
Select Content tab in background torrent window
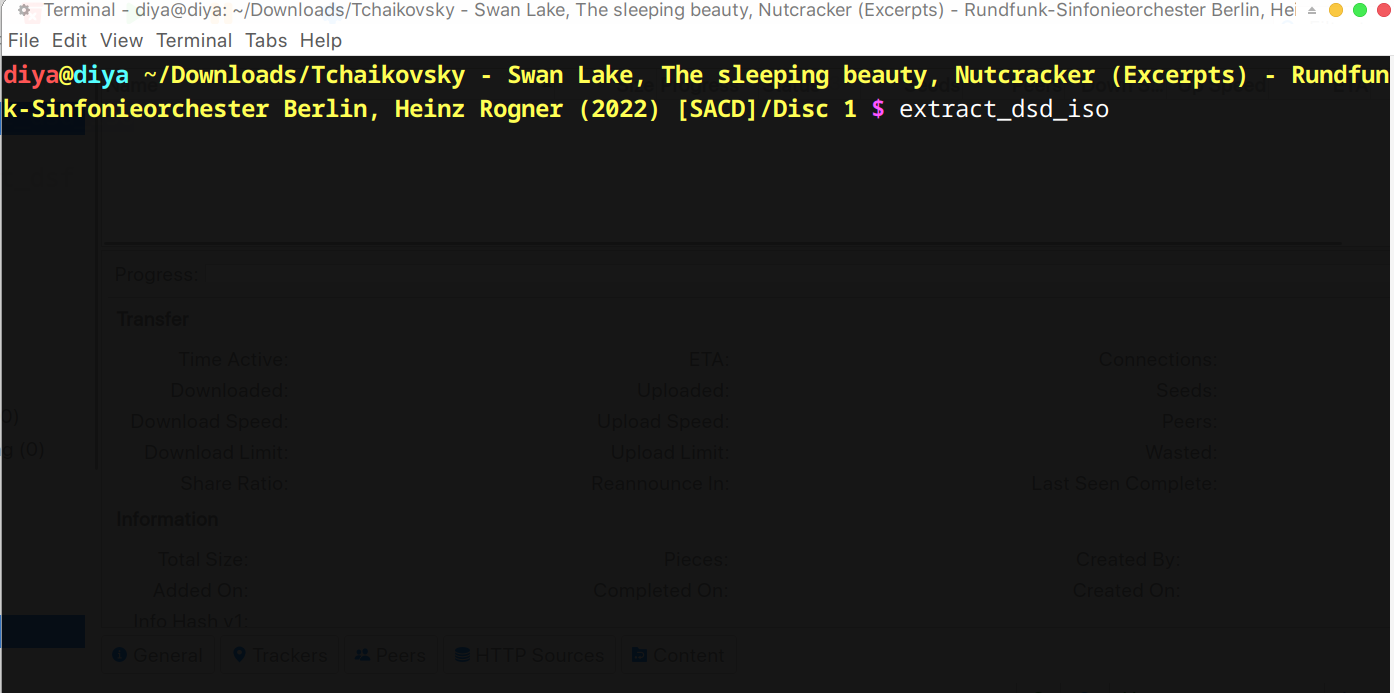(x=679, y=656)
